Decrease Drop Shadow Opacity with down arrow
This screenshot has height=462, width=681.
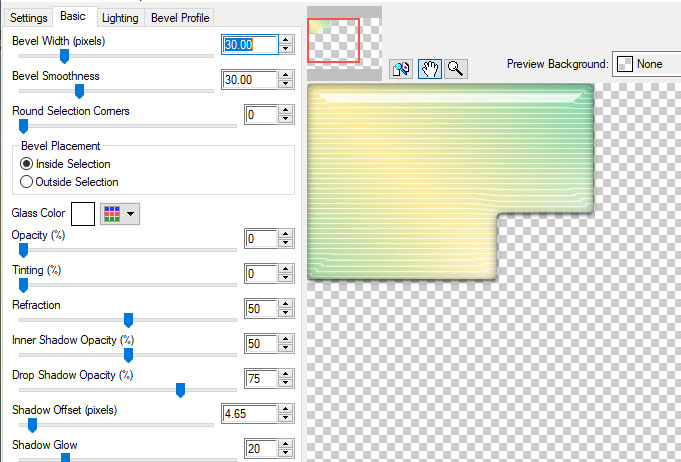[286, 385]
